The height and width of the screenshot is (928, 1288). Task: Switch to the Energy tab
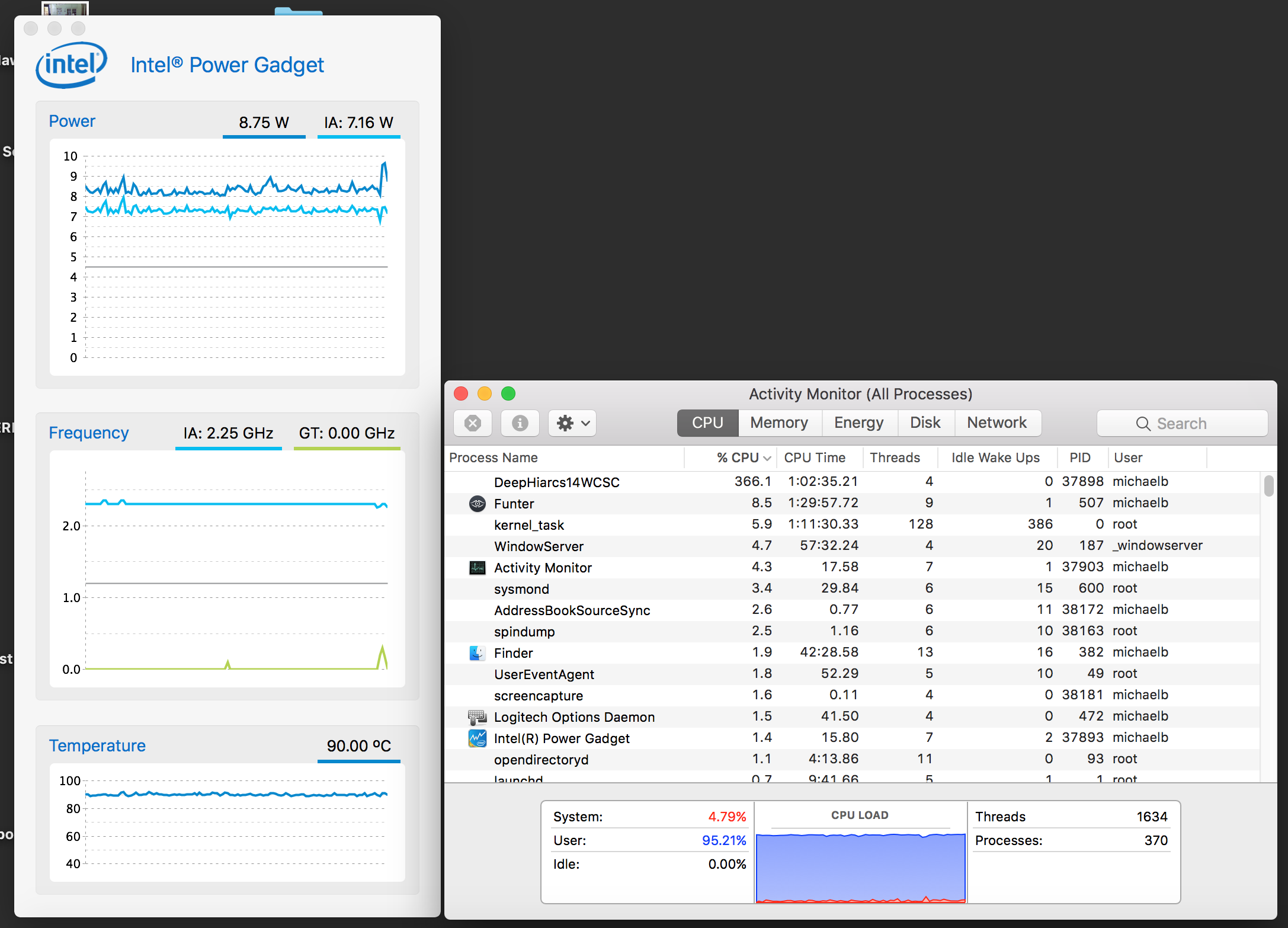pyautogui.click(x=859, y=423)
